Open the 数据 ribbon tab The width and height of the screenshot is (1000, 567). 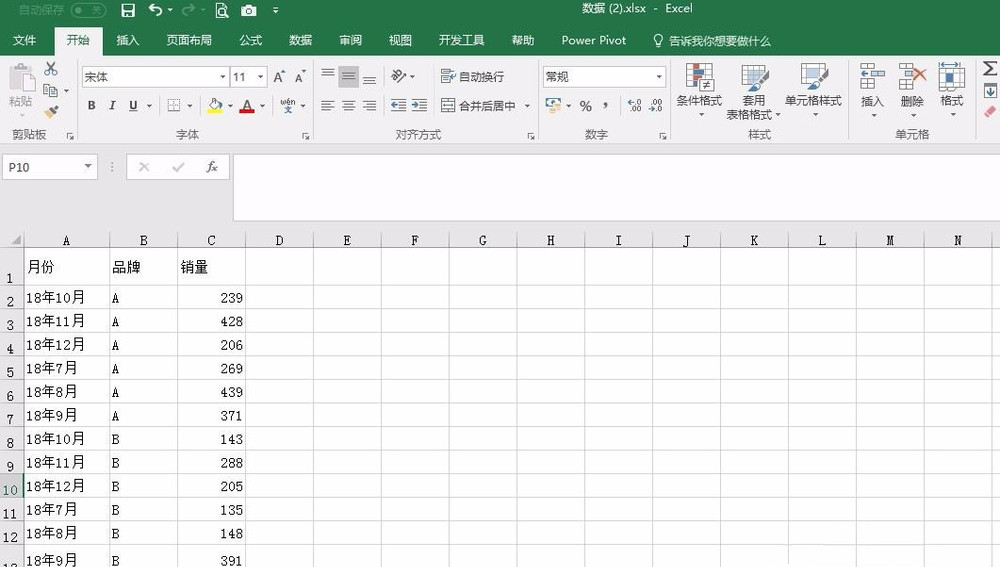click(300, 41)
